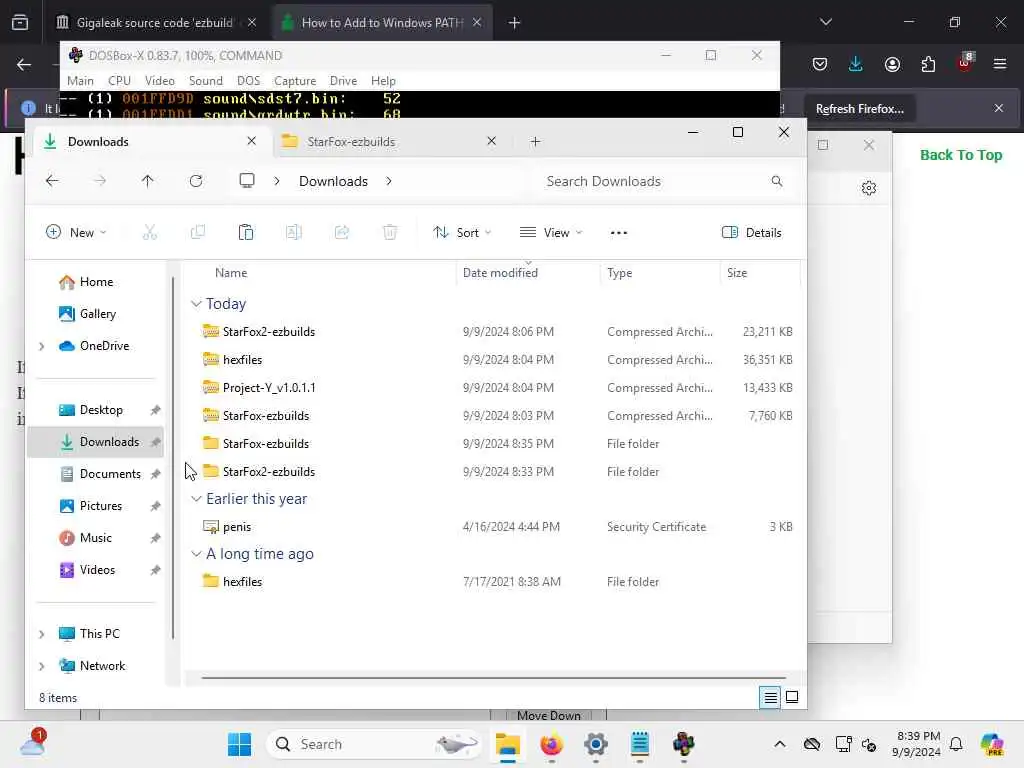
Task: Go back in File Explorer navigation
Action: [x=52, y=181]
